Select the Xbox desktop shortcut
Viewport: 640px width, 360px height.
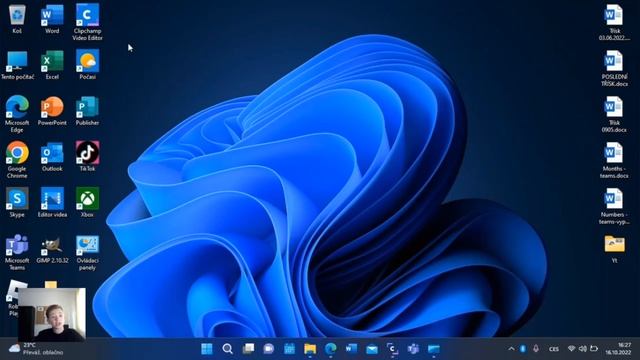point(87,202)
